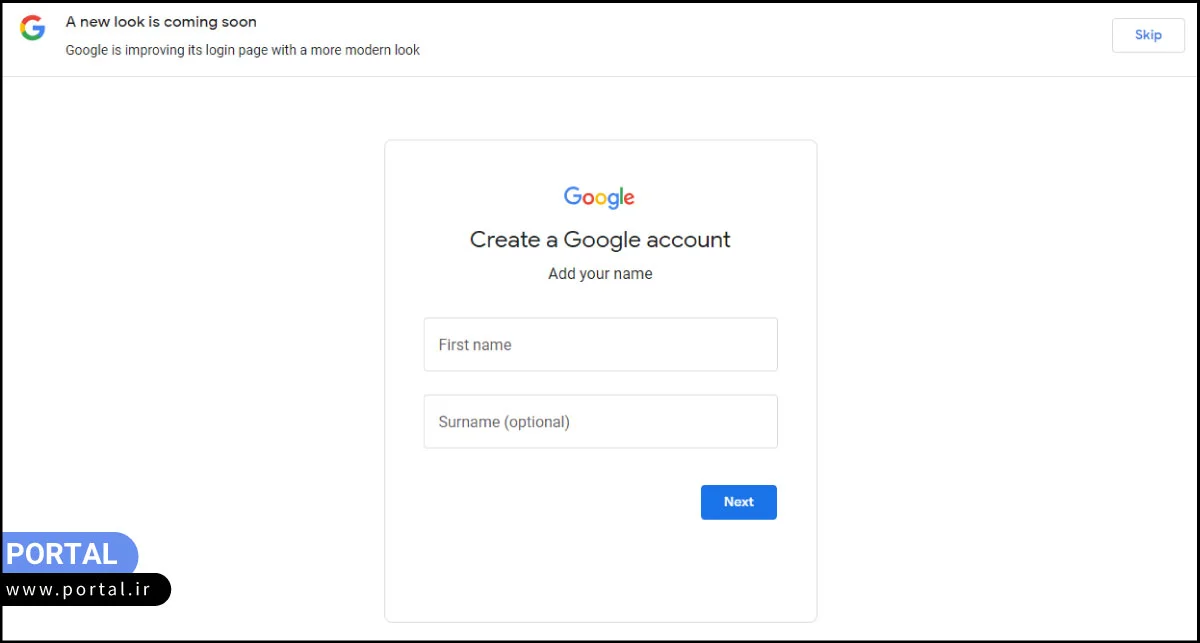
Task: Focus the Surname (optional) field
Action: (600, 422)
